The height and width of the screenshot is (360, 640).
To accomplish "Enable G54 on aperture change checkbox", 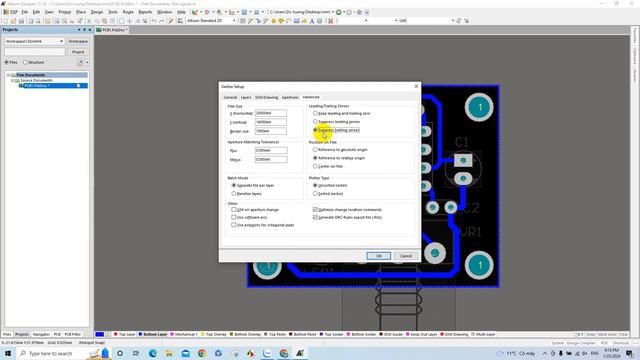I will (234, 209).
